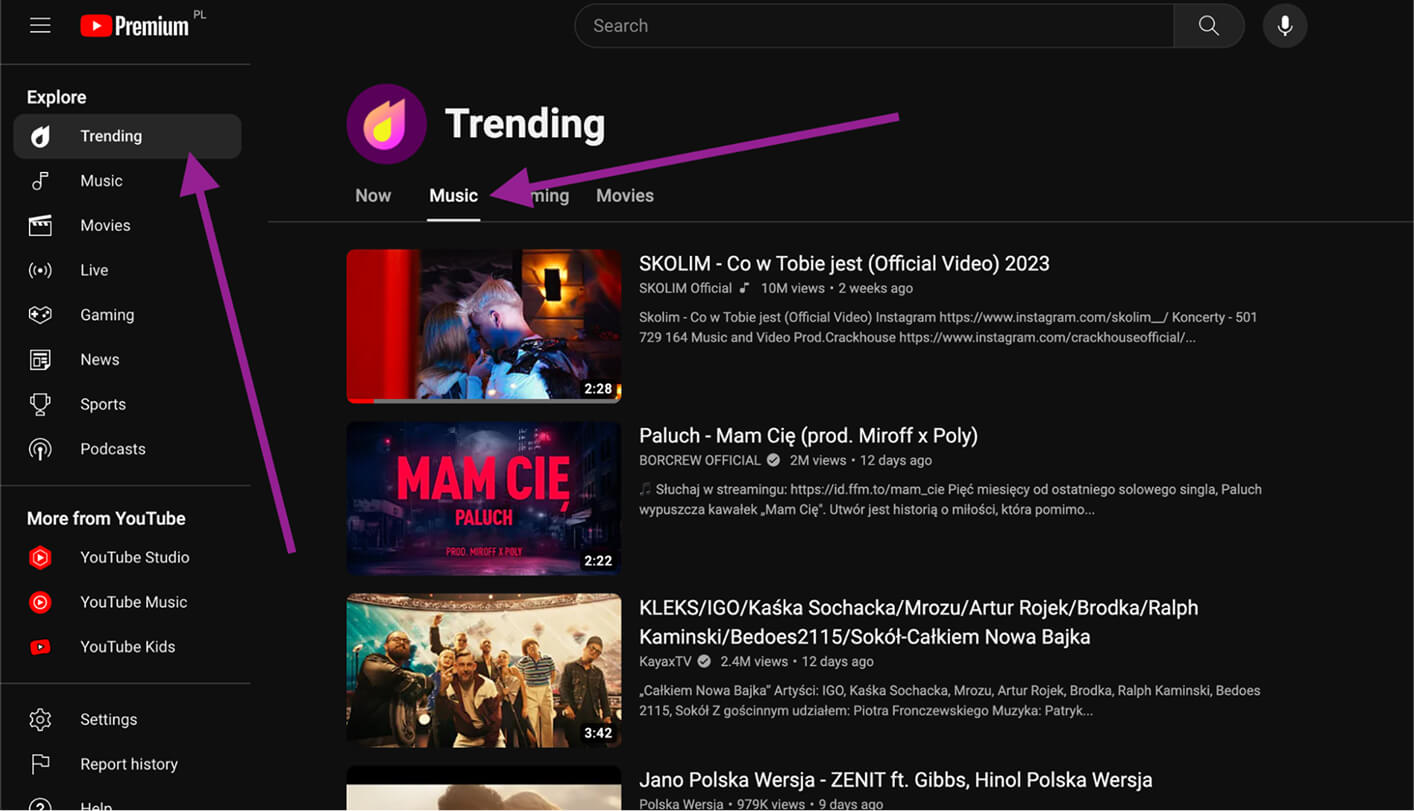Image resolution: width=1414 pixels, height=811 pixels.
Task: Open the hamburger guide menu
Action: coord(40,26)
